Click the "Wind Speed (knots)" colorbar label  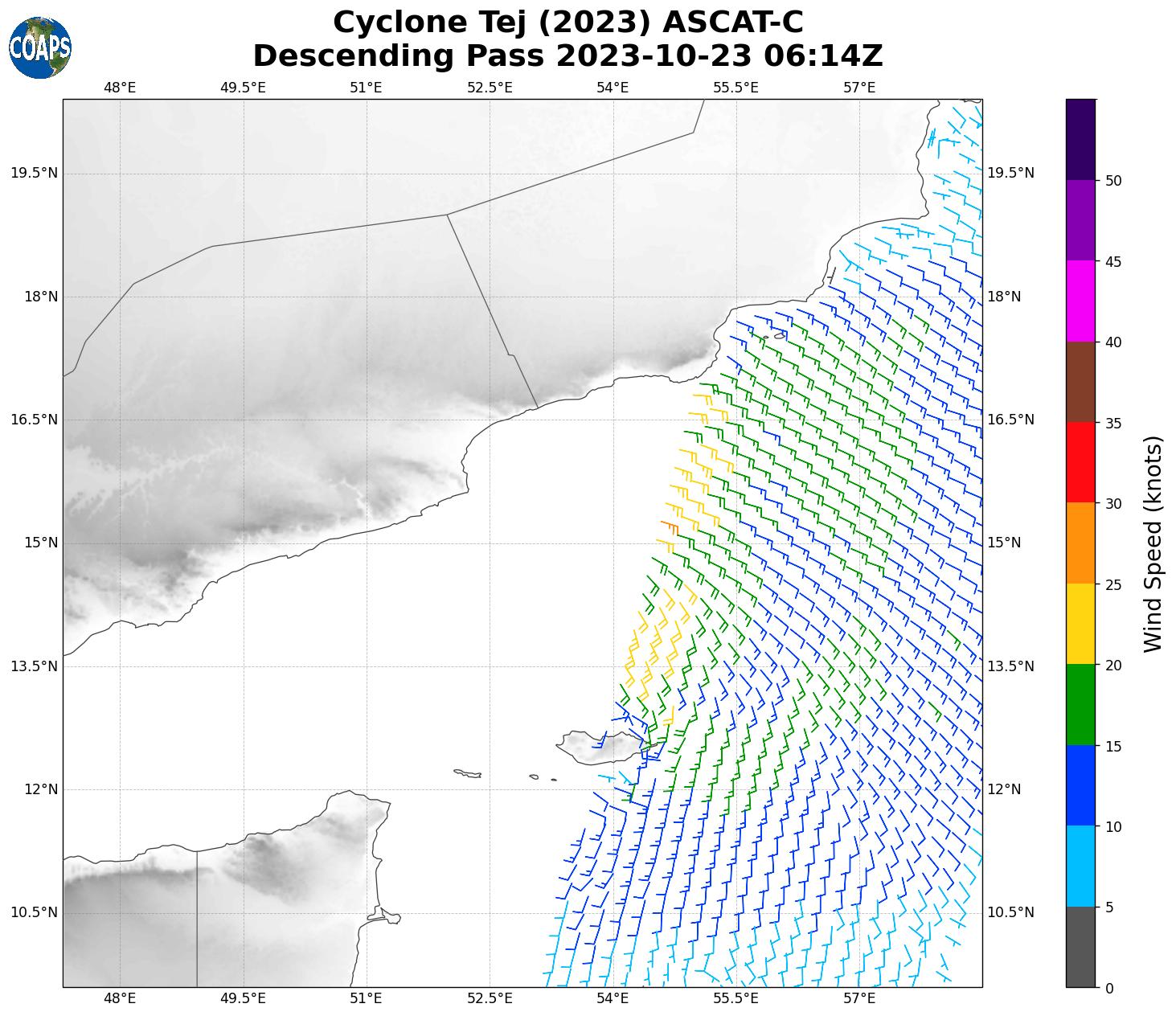(1153, 543)
